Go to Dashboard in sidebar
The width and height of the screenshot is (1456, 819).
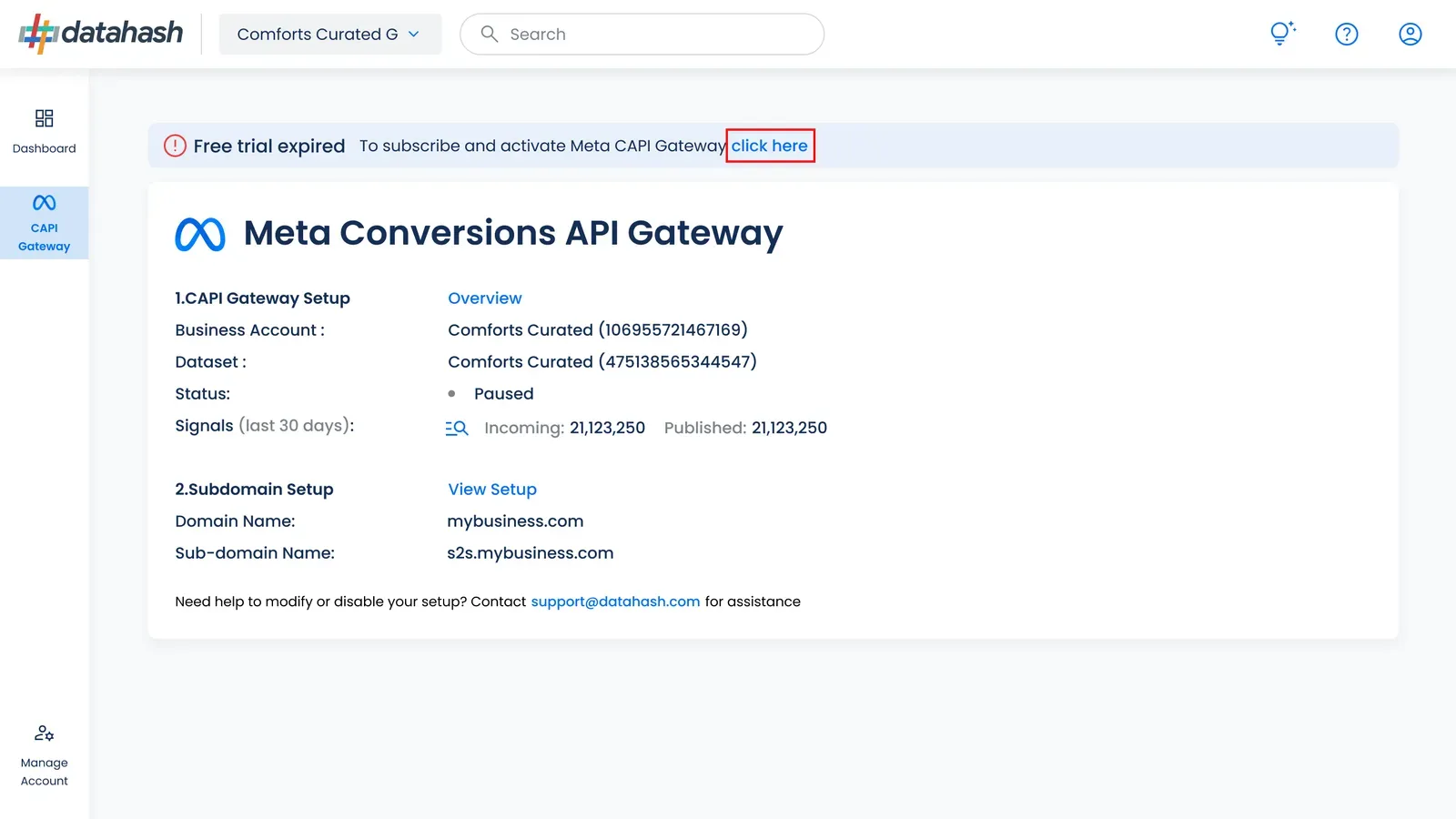pos(44,131)
